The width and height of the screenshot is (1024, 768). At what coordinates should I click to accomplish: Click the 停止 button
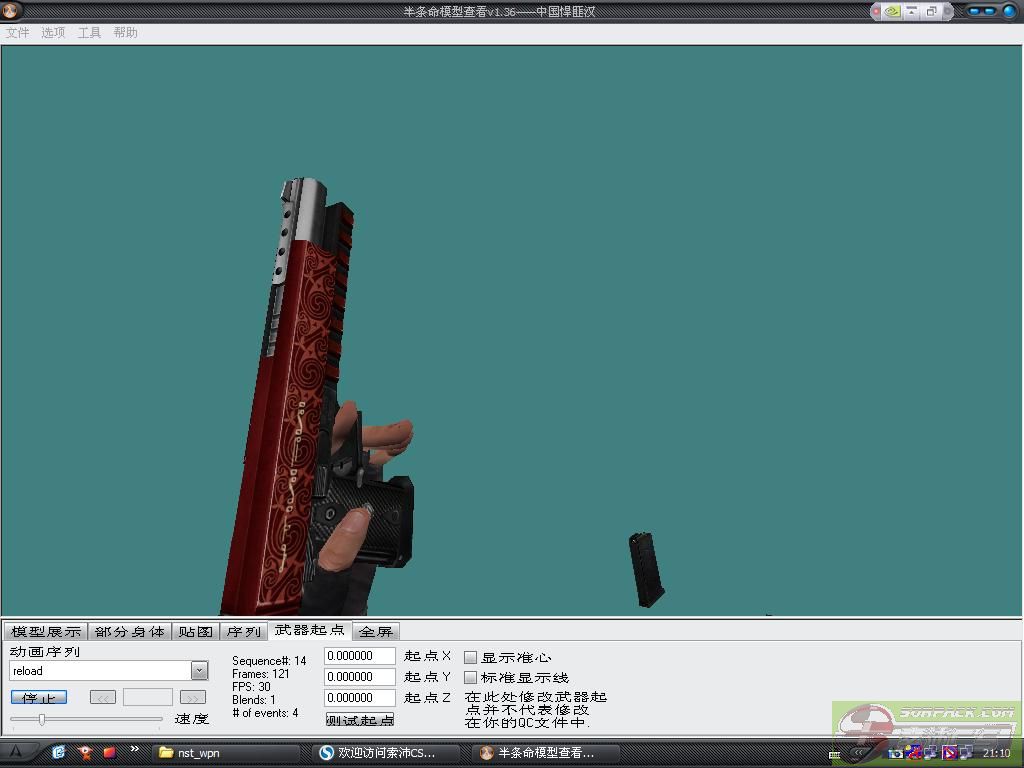click(39, 697)
